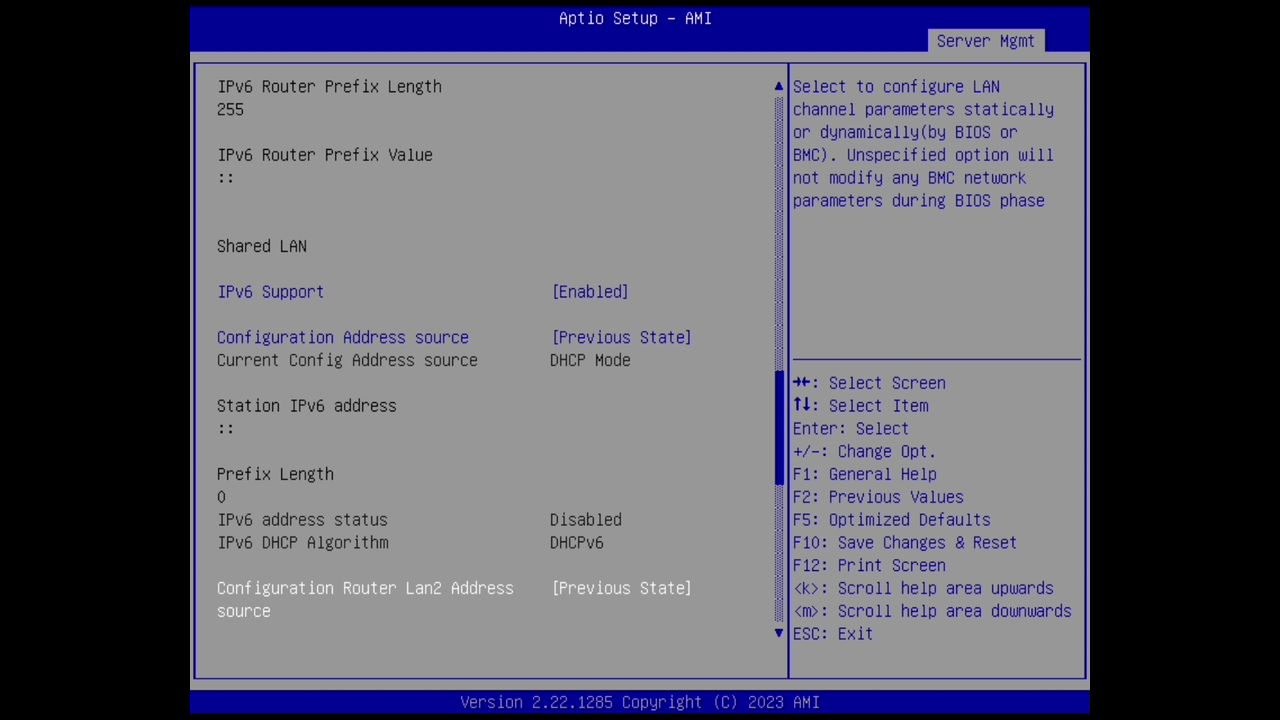This screenshot has height=720, width=1280.
Task: Click the DHCPv6 value
Action: (x=577, y=543)
